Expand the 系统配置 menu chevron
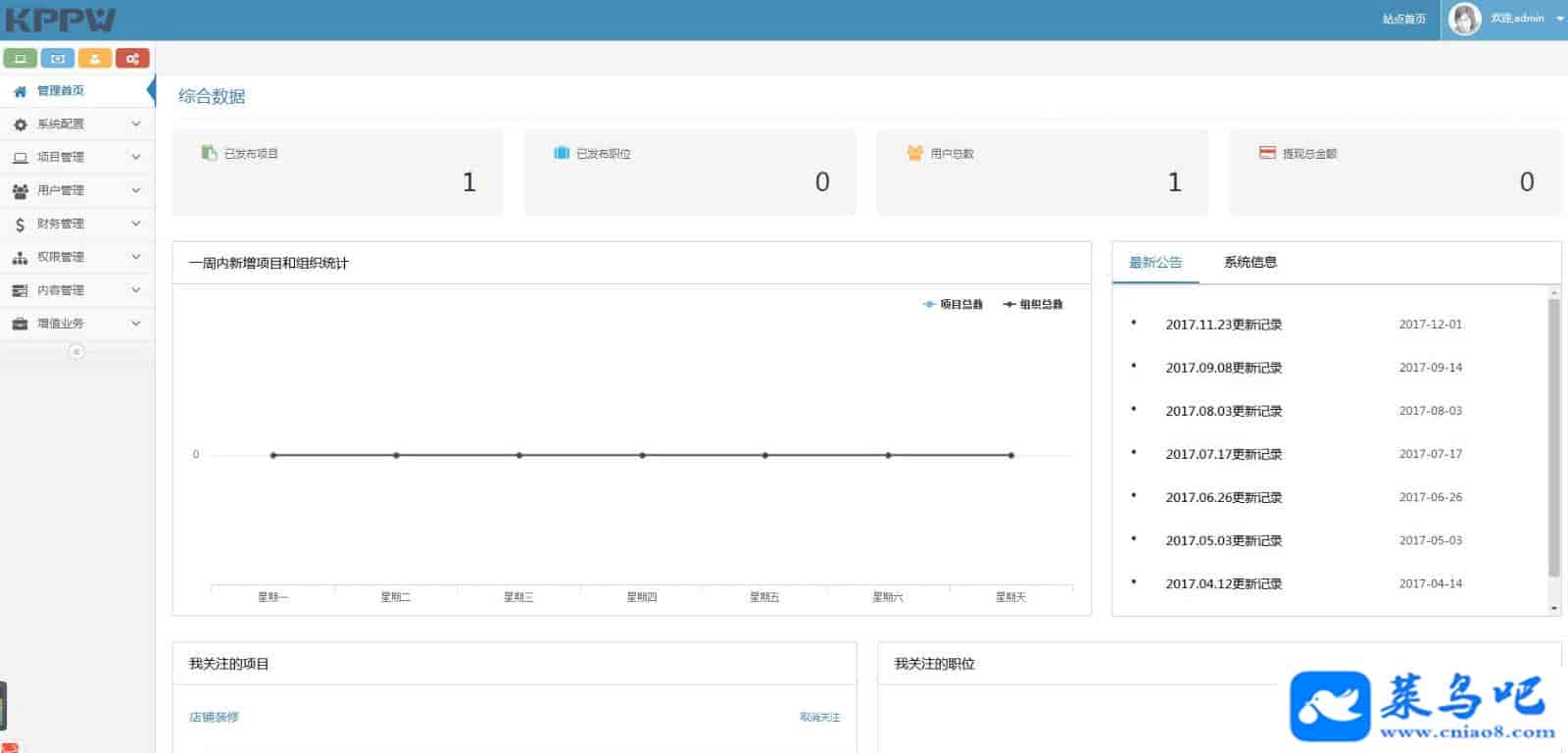The height and width of the screenshot is (753, 1568). tap(136, 125)
